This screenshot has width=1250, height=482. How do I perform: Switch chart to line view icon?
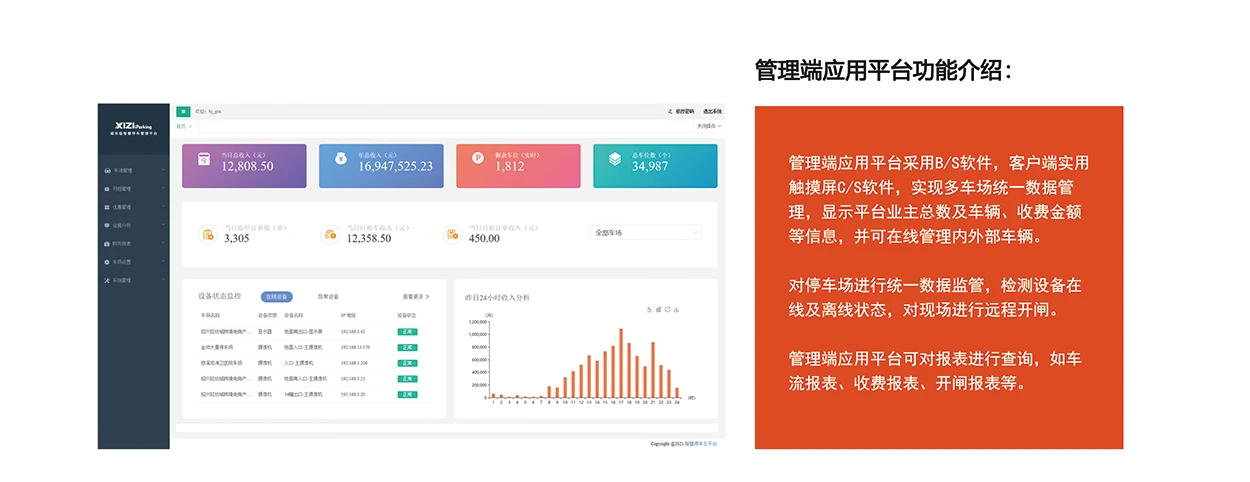tap(649, 309)
